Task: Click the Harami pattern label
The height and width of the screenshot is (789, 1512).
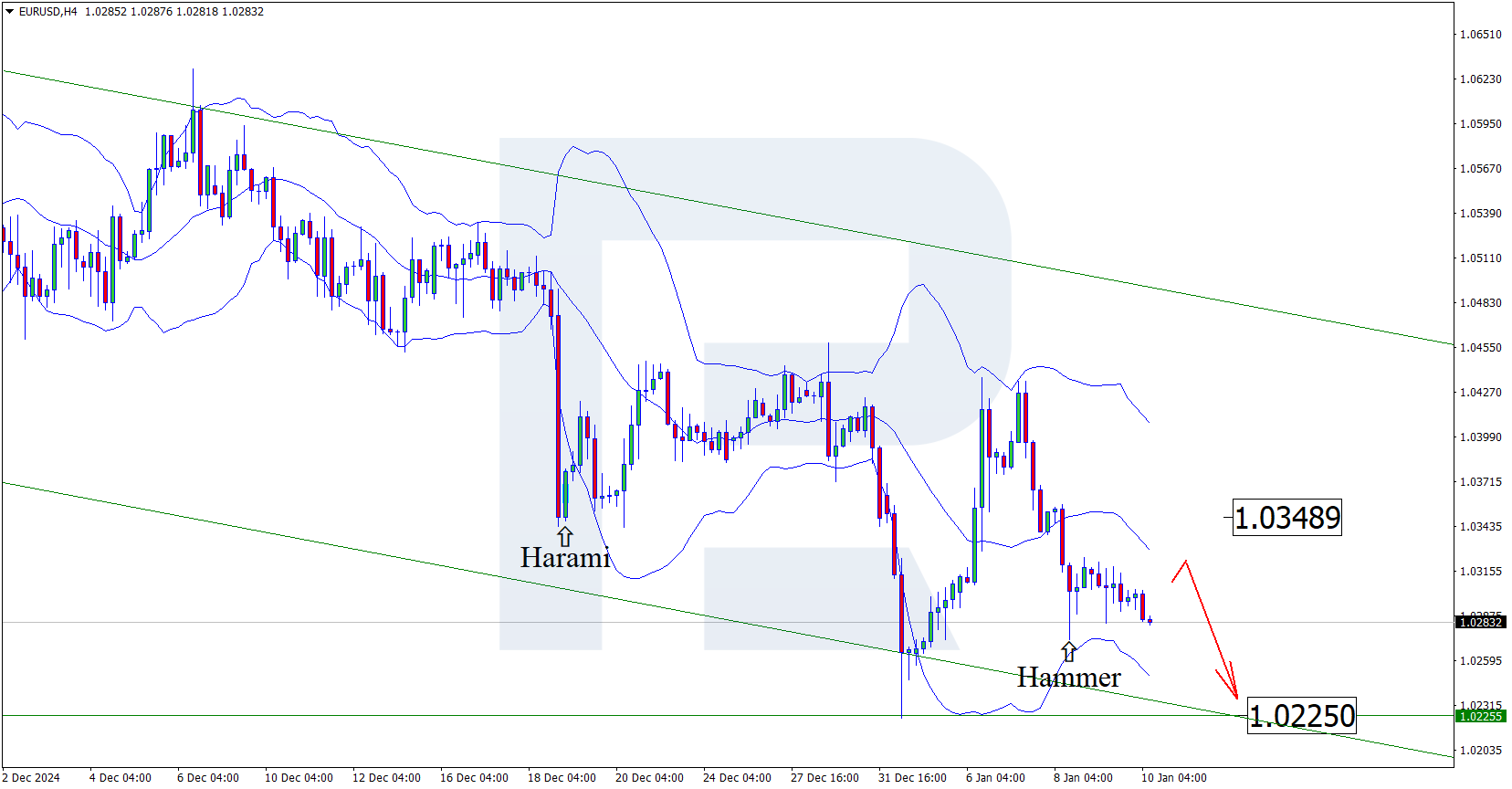Action: coord(565,557)
